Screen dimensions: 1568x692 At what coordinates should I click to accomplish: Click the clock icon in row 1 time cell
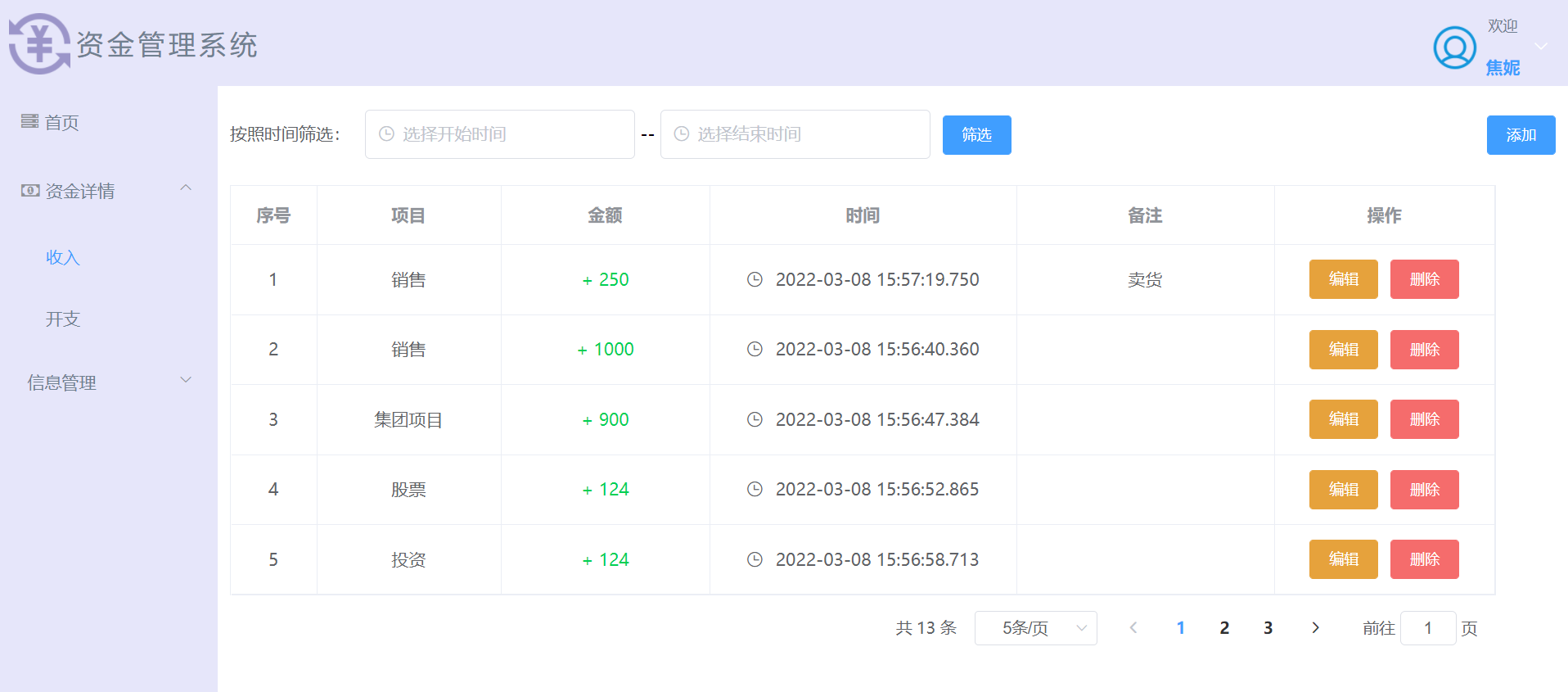[755, 279]
